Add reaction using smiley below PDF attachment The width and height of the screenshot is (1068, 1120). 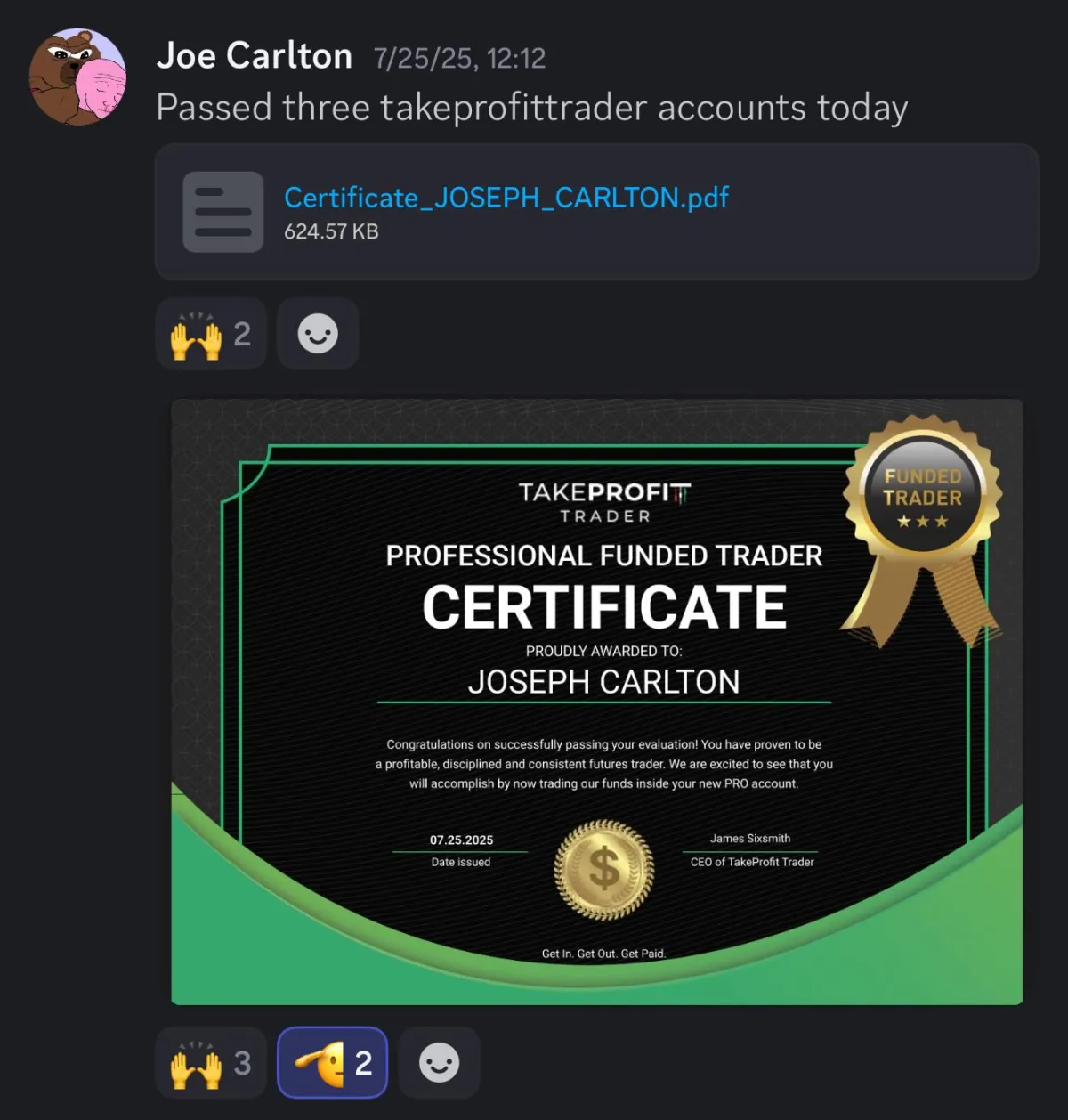coord(318,334)
